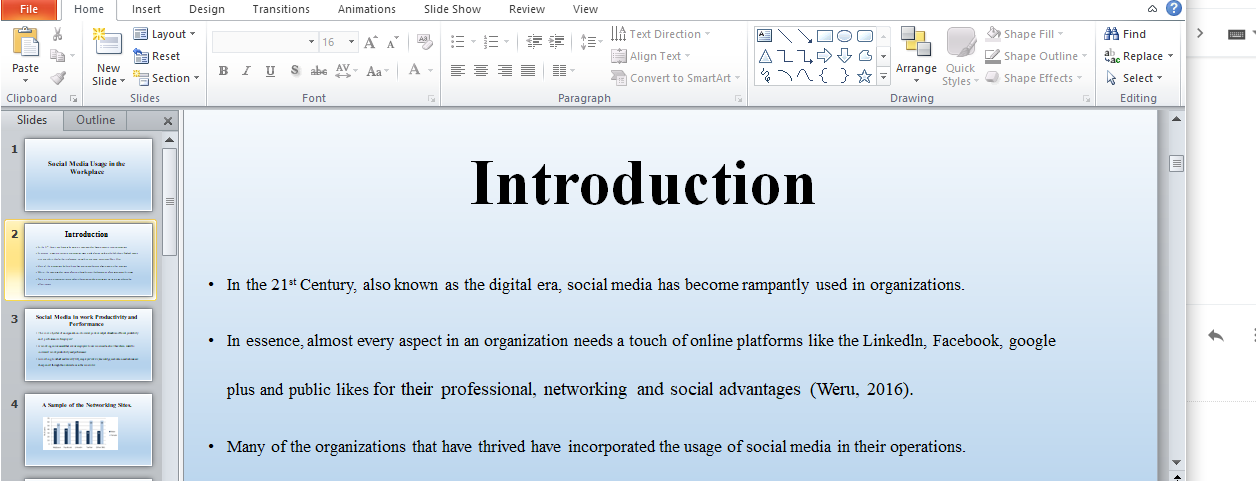This screenshot has width=1256, height=481.
Task: Toggle Center text alignment
Action: coord(481,71)
